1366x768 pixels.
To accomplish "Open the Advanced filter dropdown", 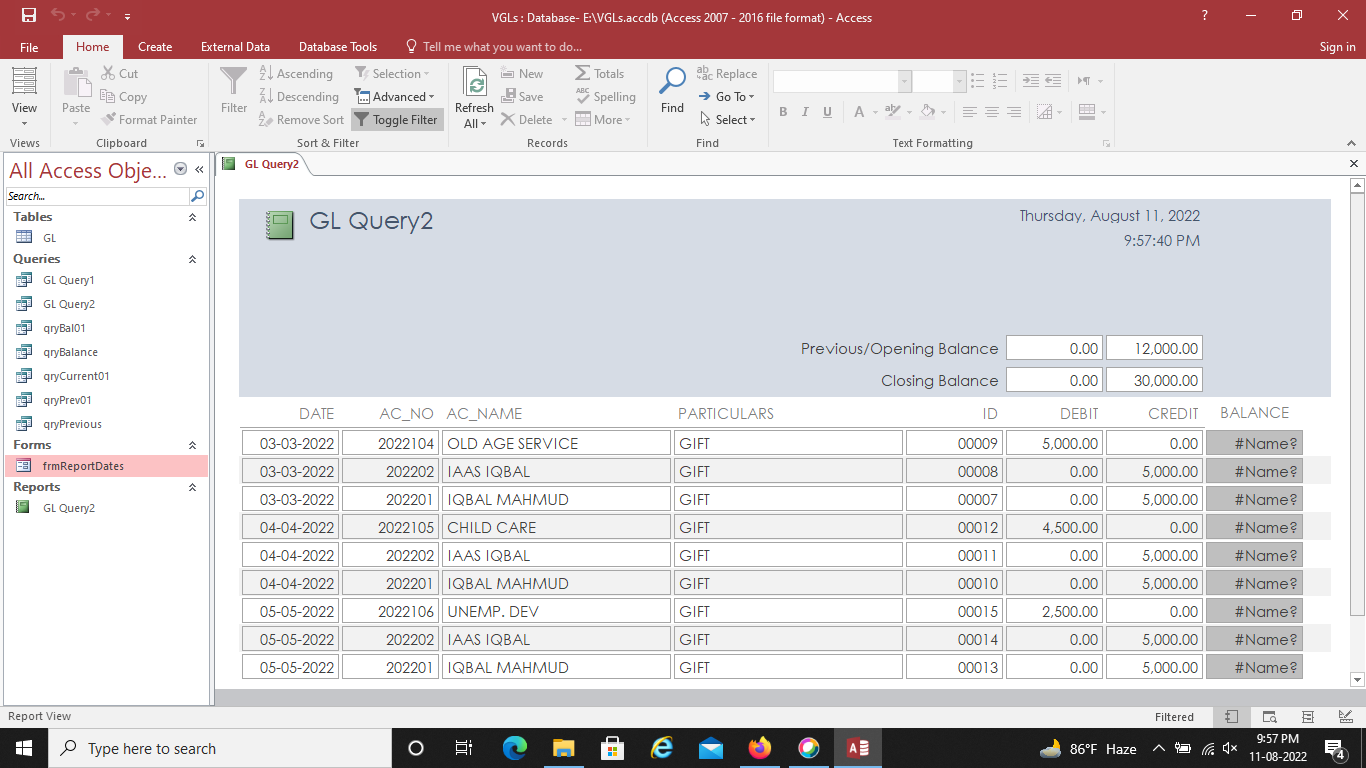I will coord(395,97).
